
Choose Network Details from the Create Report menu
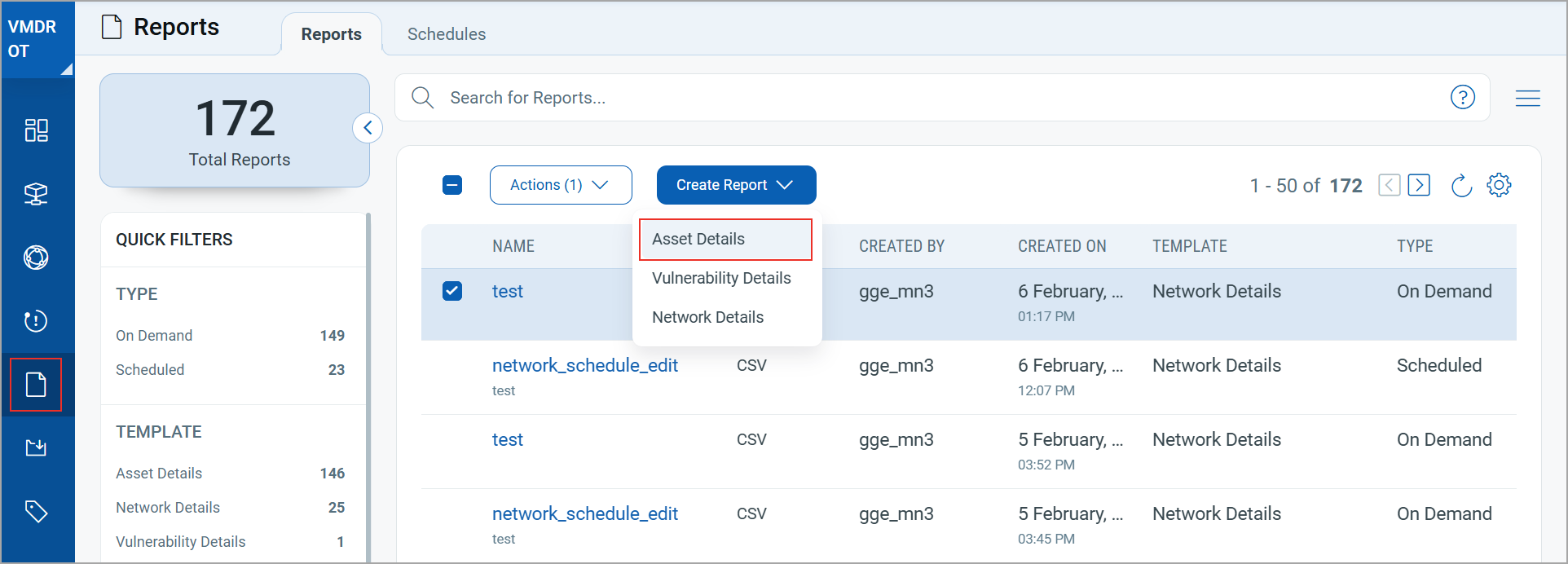(x=707, y=317)
